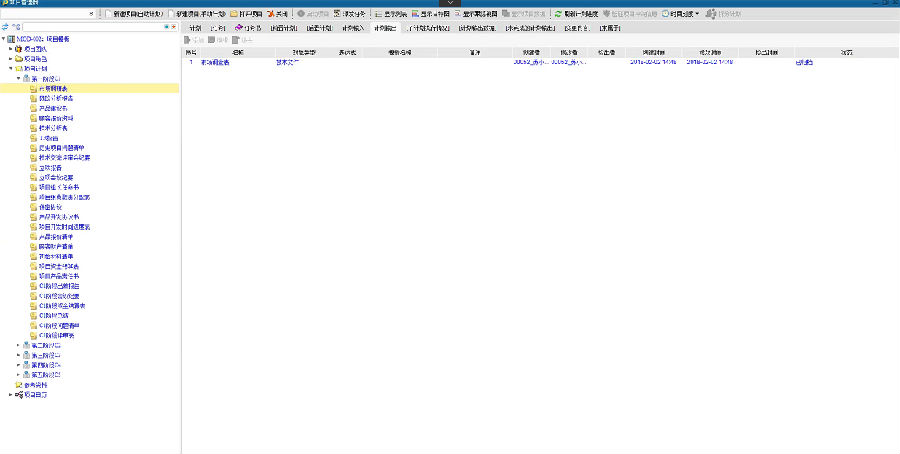
Task: Click the reference materials (参考资料) star icon
Action: tap(18, 385)
